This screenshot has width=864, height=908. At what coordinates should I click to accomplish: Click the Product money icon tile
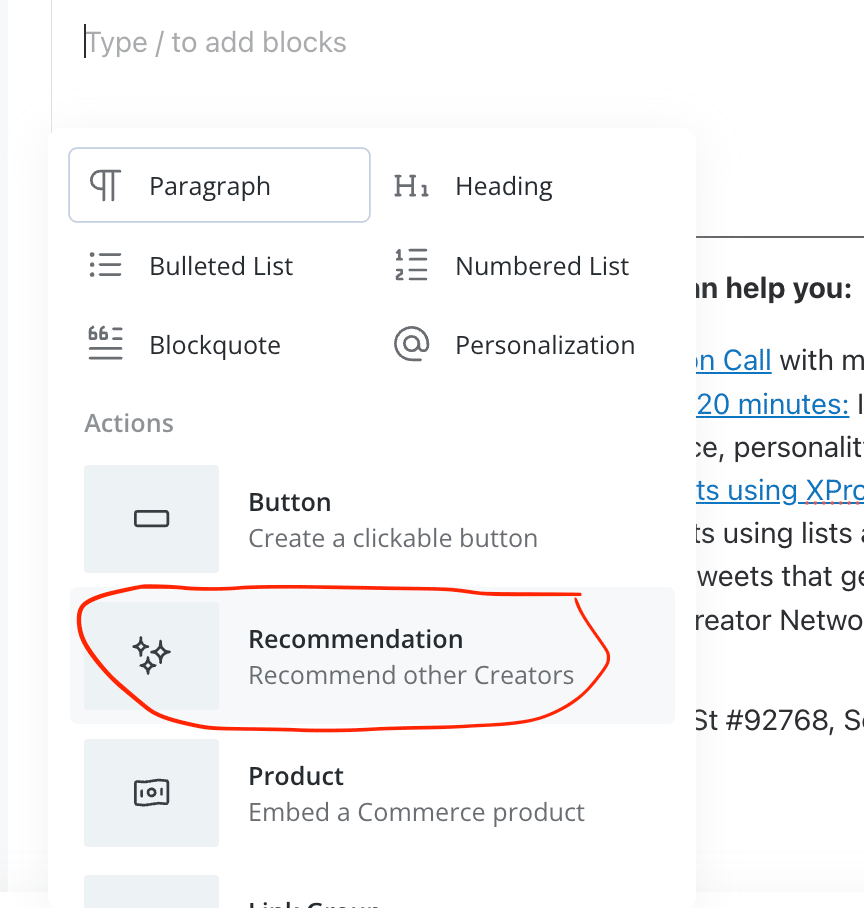[x=152, y=793]
